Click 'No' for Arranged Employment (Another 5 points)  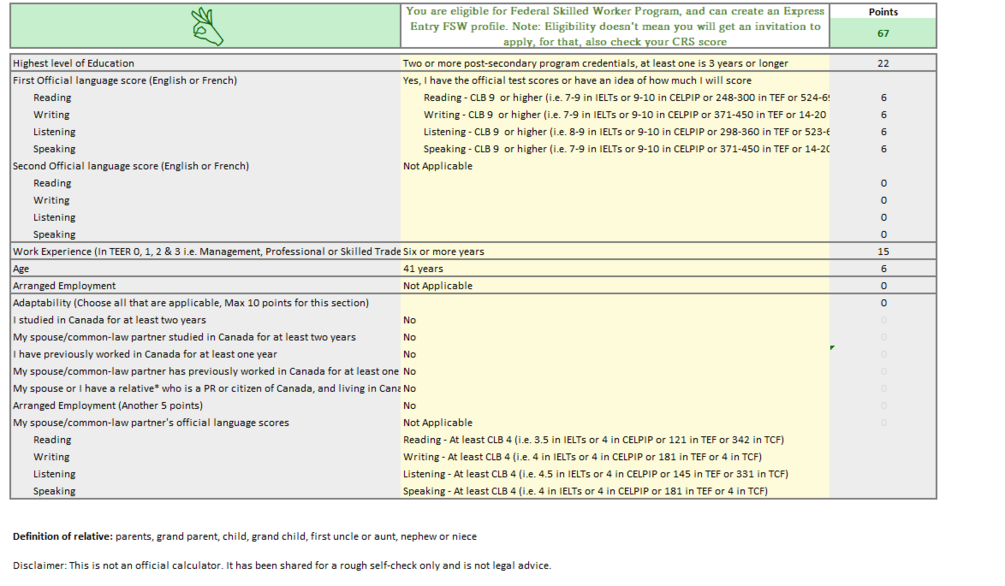pyautogui.click(x=615, y=405)
